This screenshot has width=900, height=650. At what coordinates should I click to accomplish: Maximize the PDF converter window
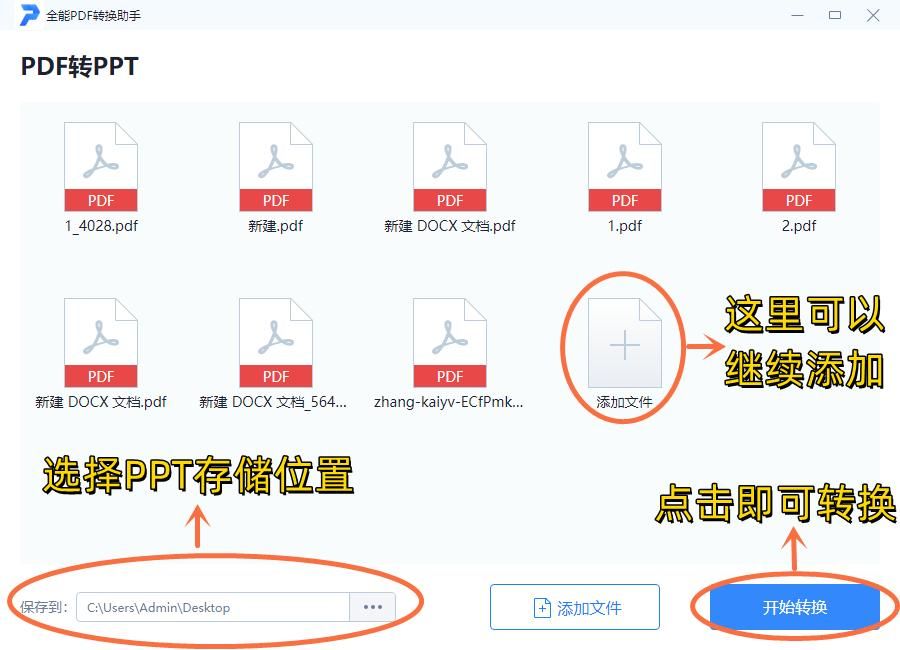(x=835, y=15)
